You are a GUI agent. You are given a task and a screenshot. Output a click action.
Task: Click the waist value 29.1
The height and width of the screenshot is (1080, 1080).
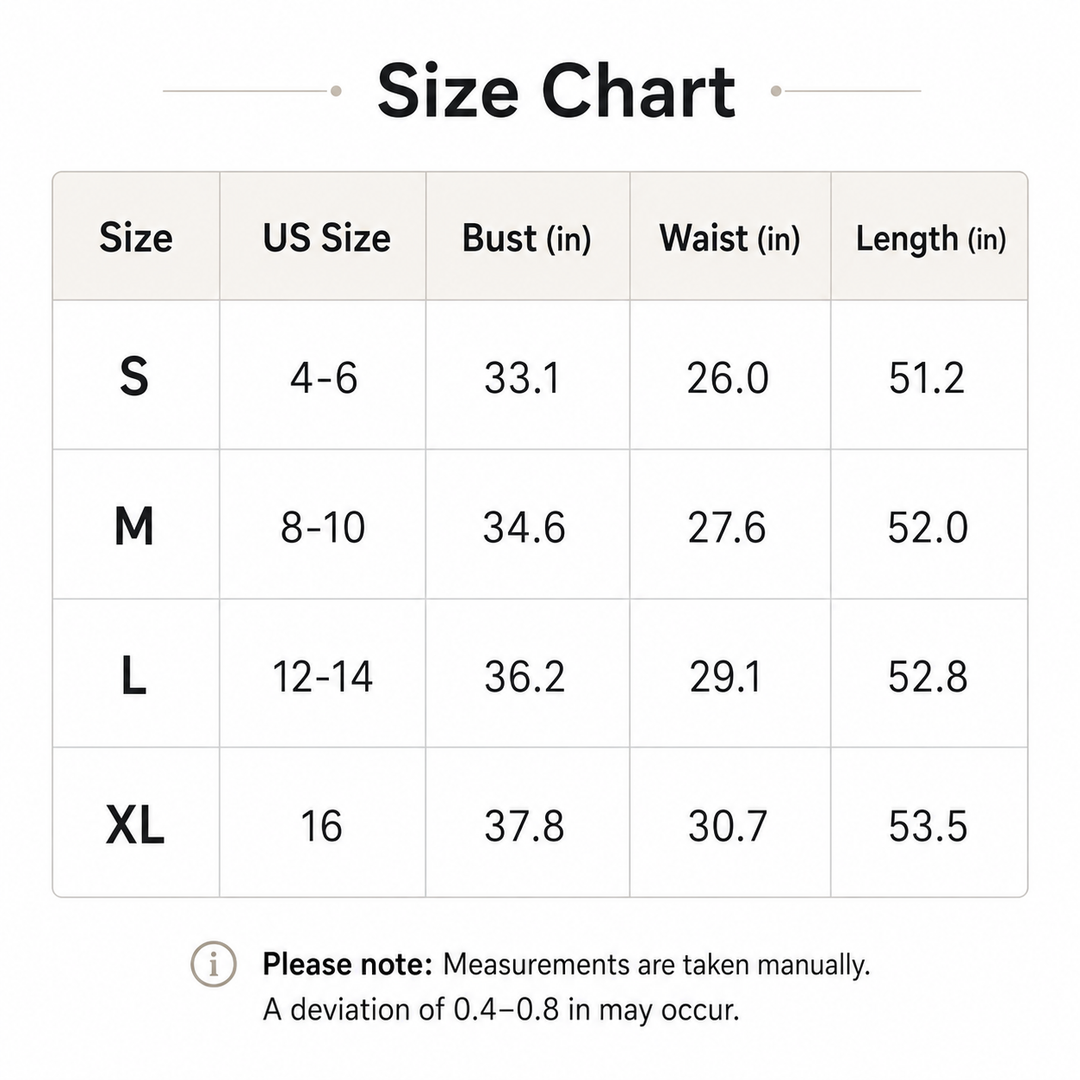726,676
